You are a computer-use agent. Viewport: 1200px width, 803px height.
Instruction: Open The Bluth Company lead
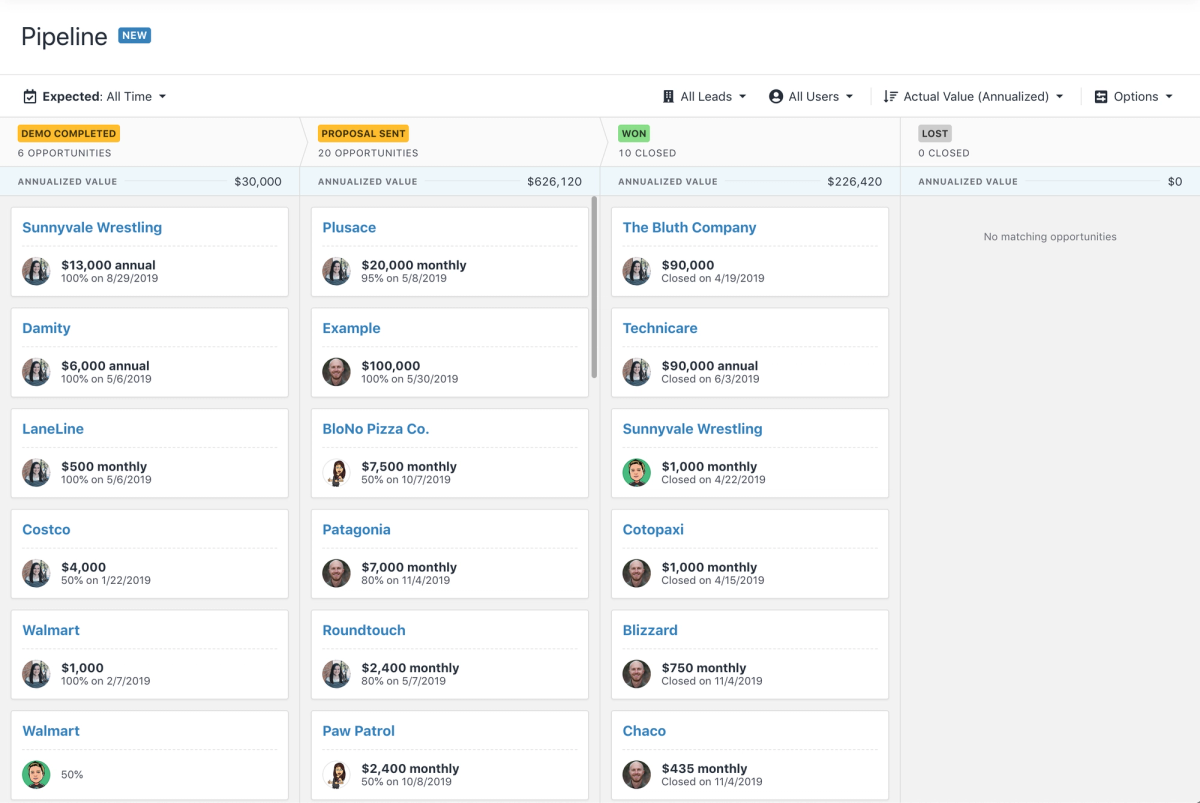[689, 227]
